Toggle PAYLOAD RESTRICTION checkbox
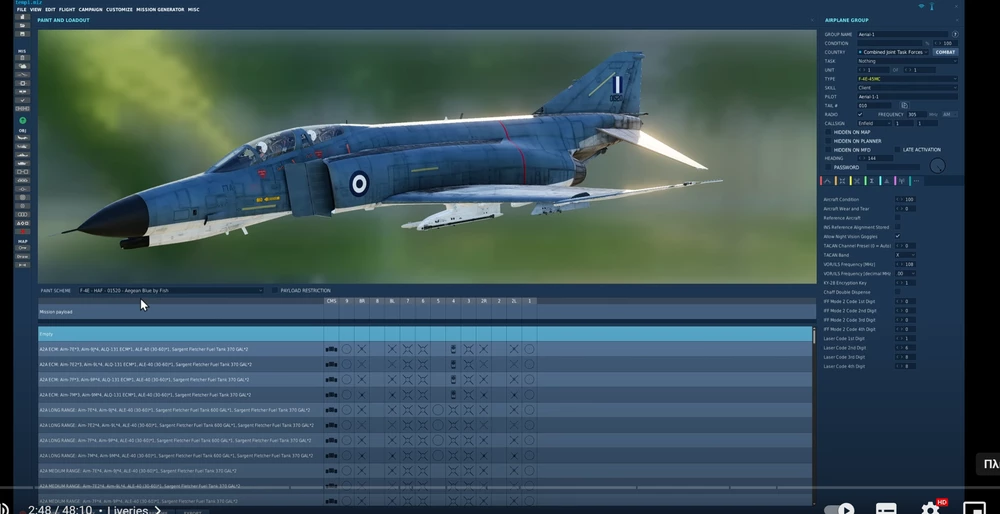This screenshot has height=514, width=1000. click(x=275, y=290)
